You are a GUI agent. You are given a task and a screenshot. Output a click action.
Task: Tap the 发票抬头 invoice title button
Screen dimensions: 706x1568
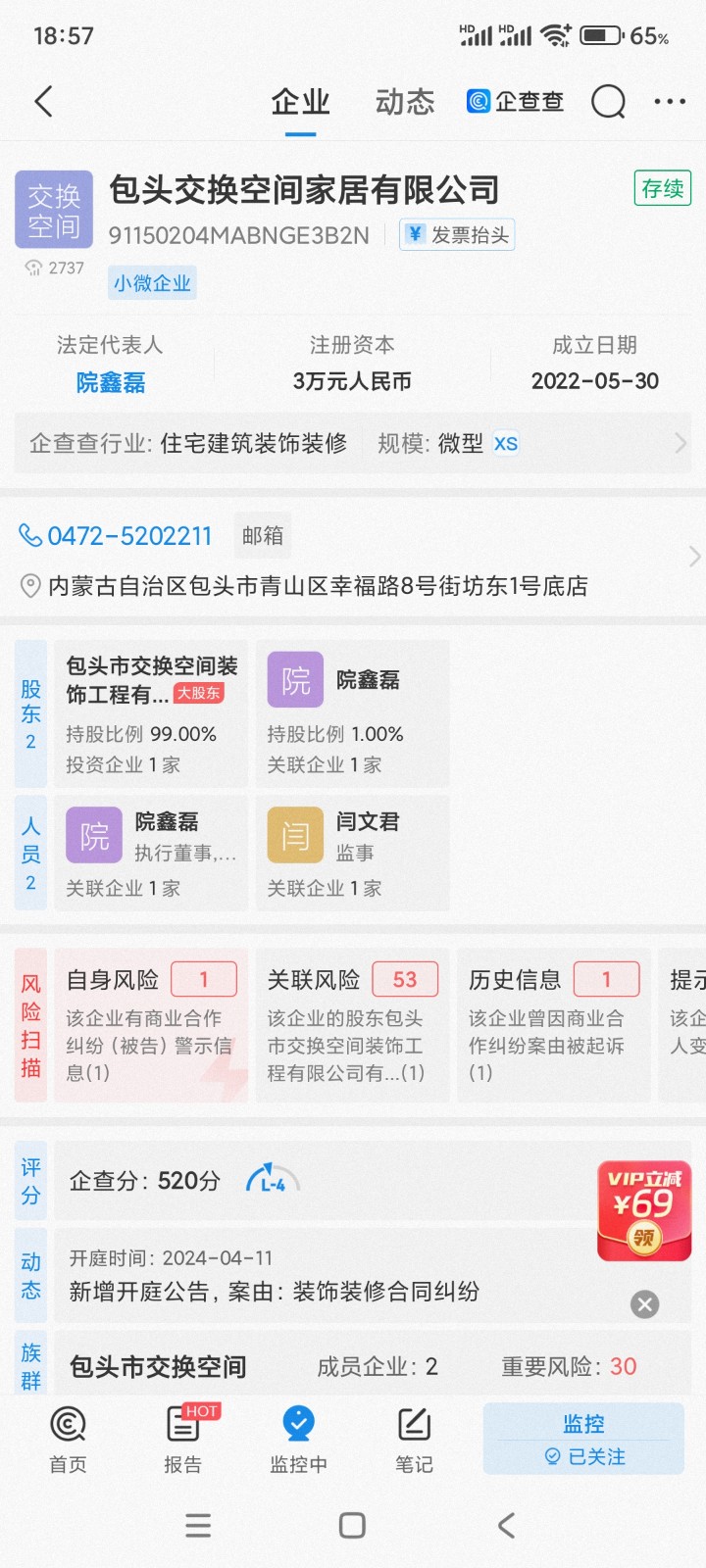coord(457,235)
